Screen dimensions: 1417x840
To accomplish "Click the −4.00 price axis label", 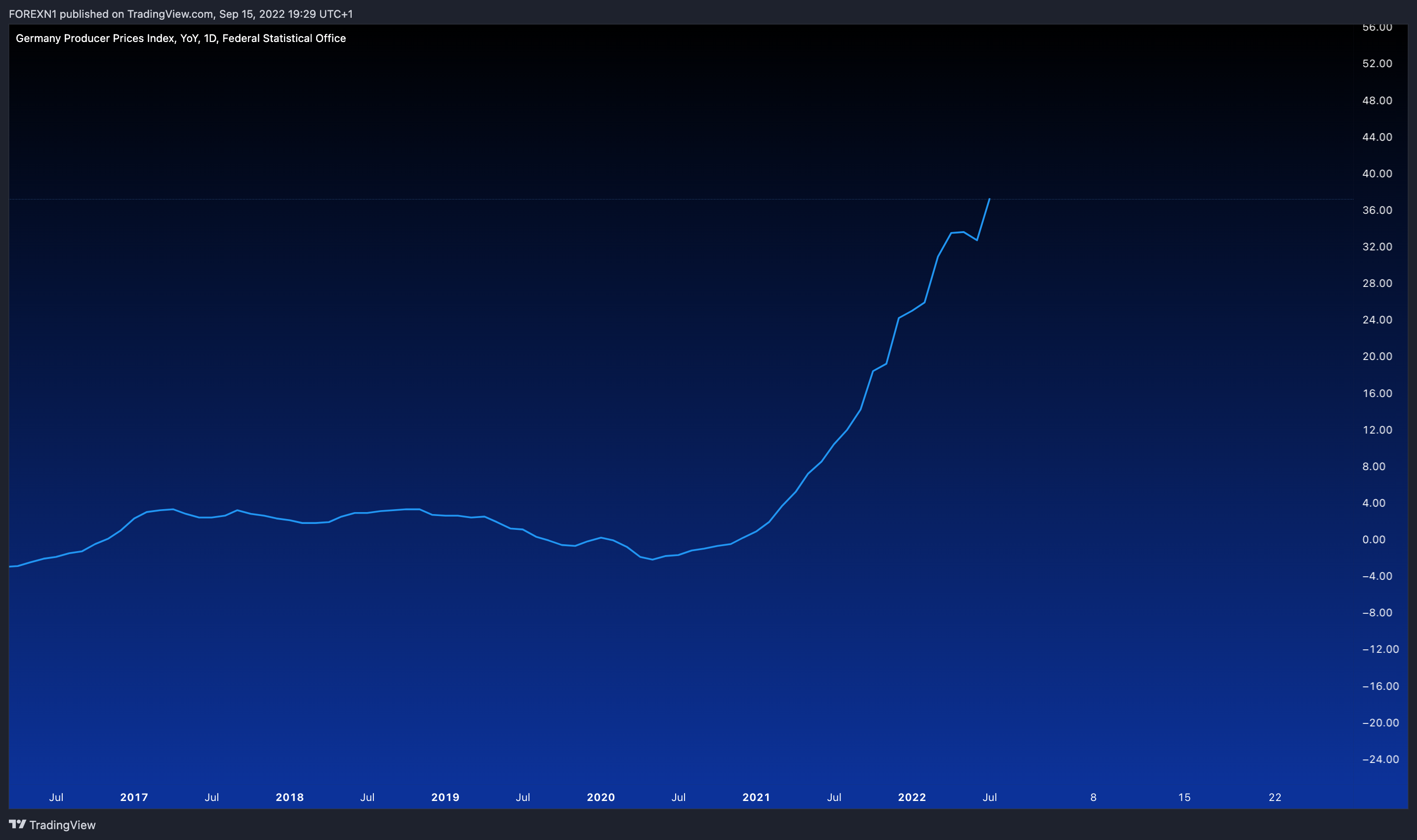I will pos(1377,576).
